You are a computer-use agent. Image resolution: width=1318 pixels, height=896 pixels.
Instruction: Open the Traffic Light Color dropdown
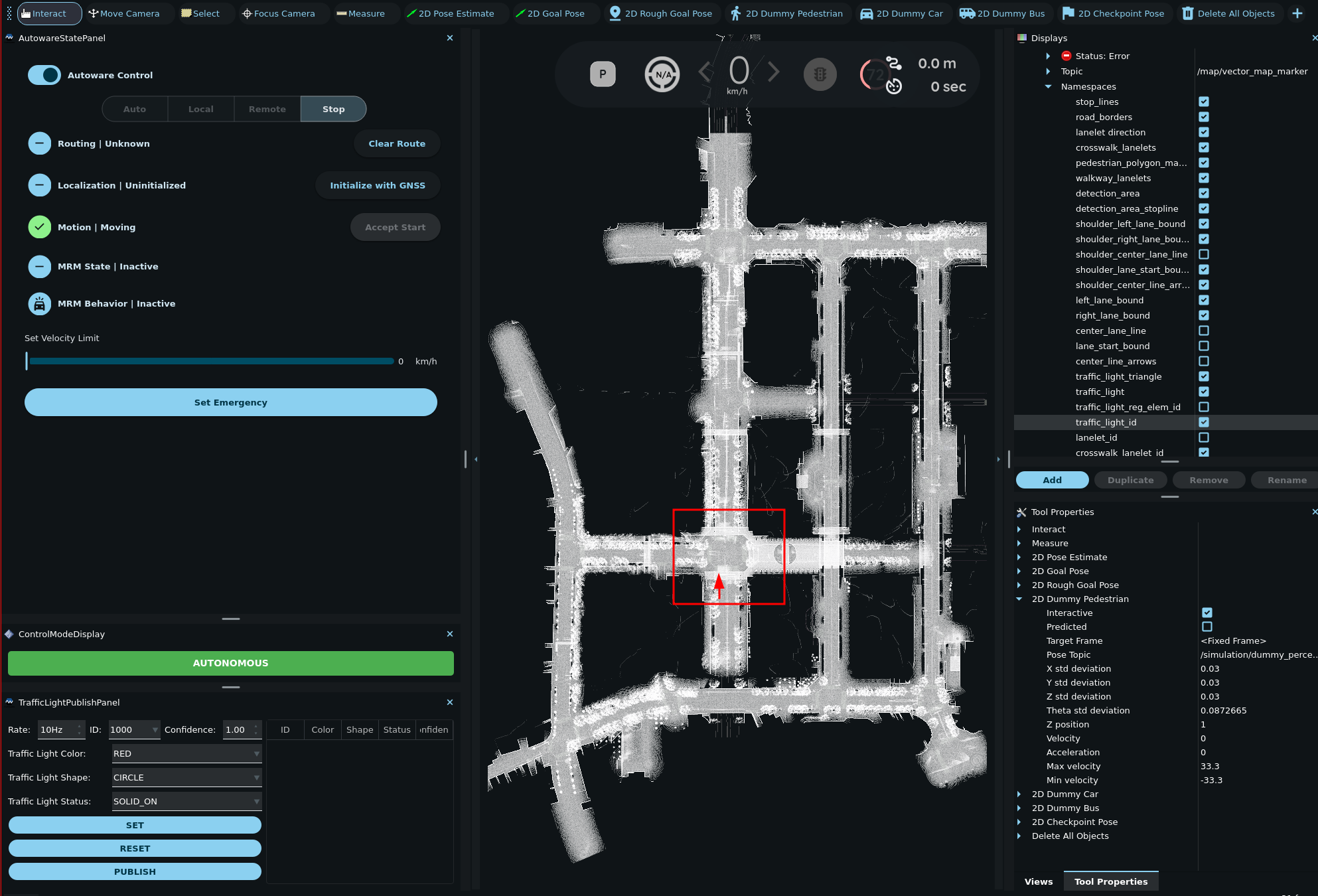(186, 753)
